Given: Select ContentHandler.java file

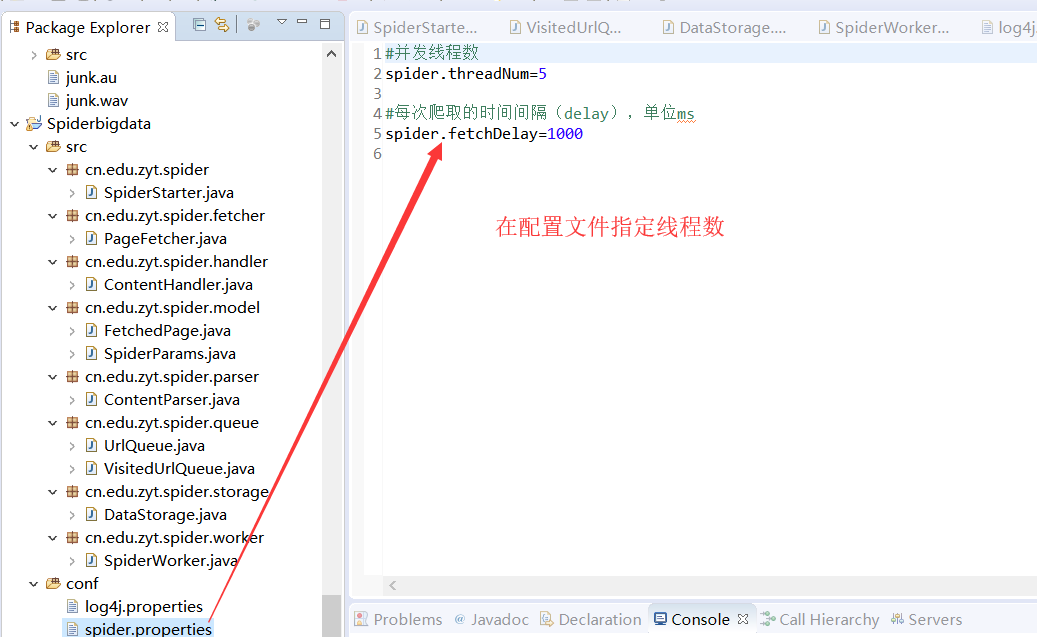Looking at the screenshot, I should tap(179, 285).
